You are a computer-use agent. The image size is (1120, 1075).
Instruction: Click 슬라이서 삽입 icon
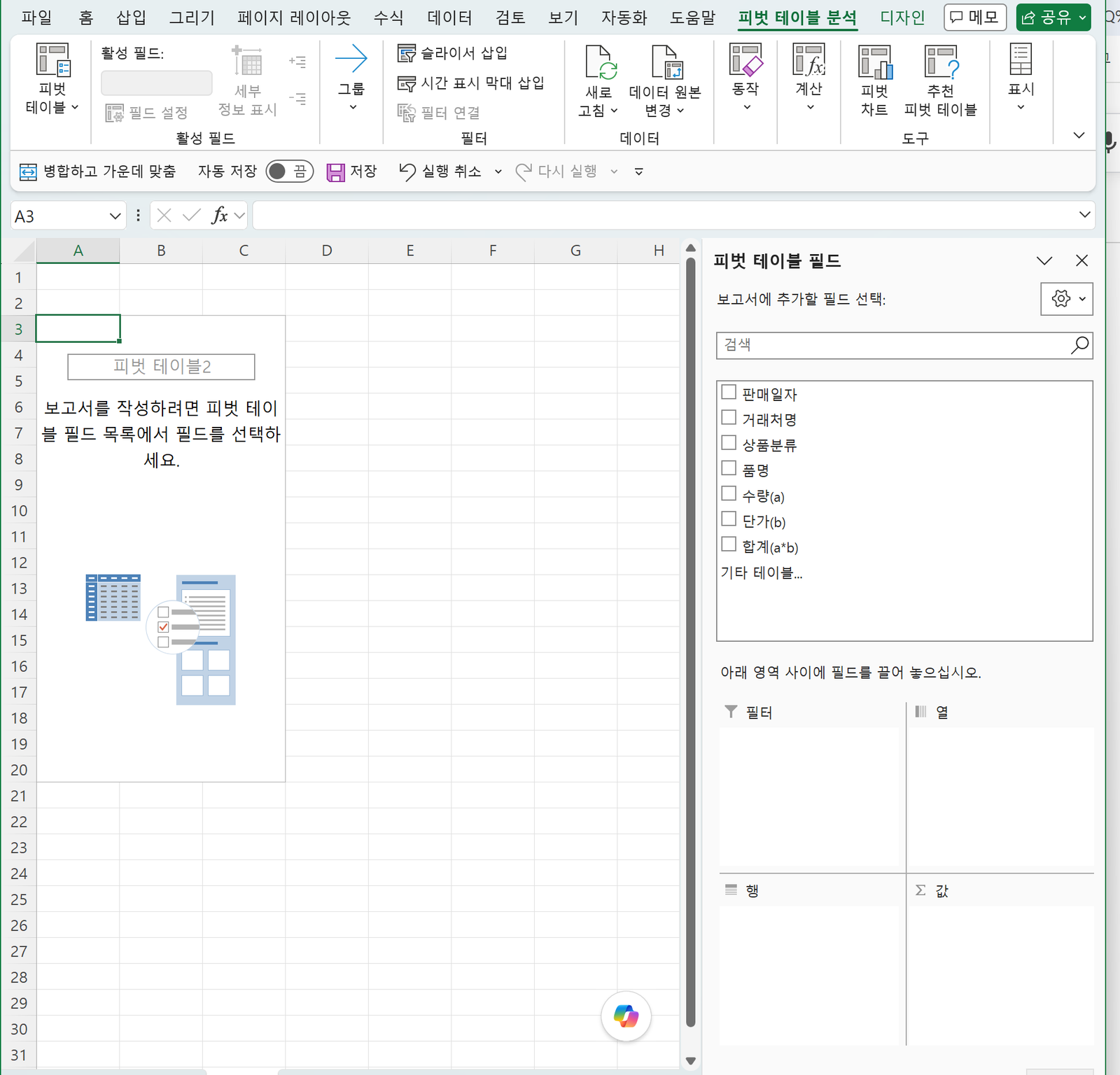point(406,53)
